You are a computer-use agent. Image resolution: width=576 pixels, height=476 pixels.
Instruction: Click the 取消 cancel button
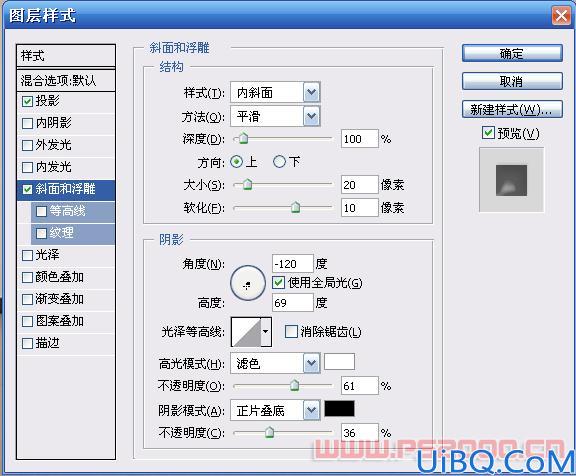[512, 81]
